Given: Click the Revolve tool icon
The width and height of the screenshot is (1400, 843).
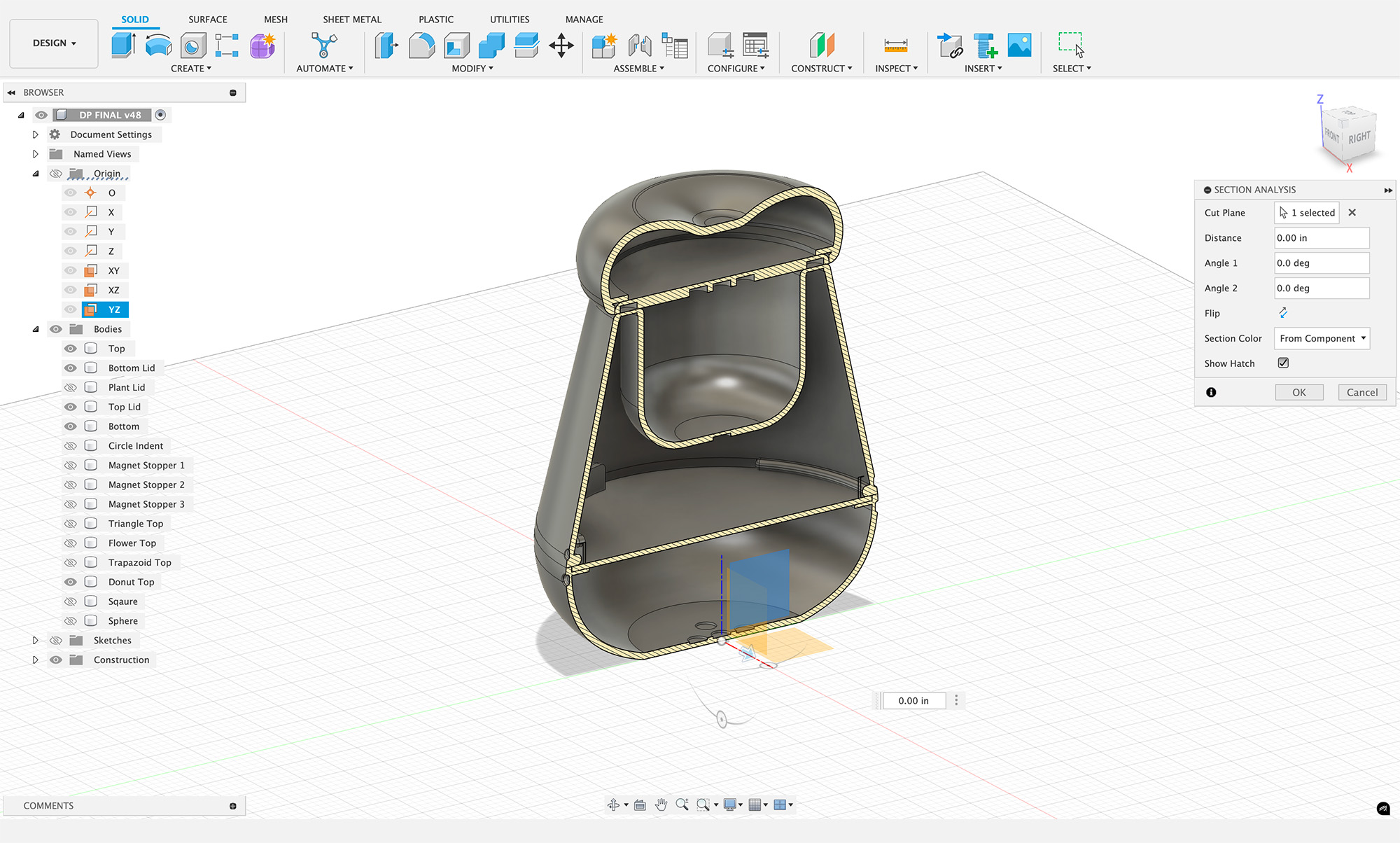Looking at the screenshot, I should pos(158,46).
